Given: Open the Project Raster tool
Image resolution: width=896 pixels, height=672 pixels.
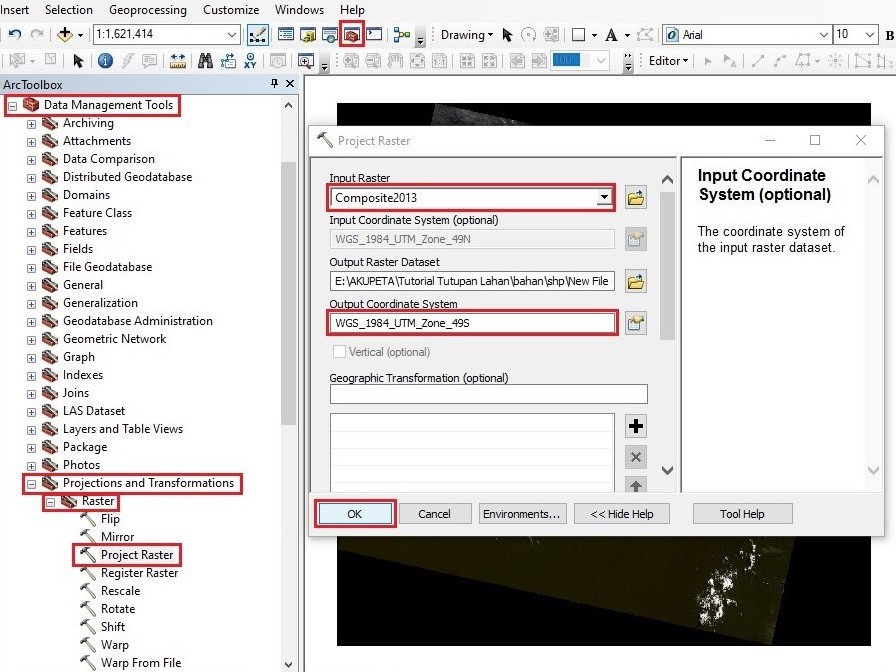Looking at the screenshot, I should 137,555.
